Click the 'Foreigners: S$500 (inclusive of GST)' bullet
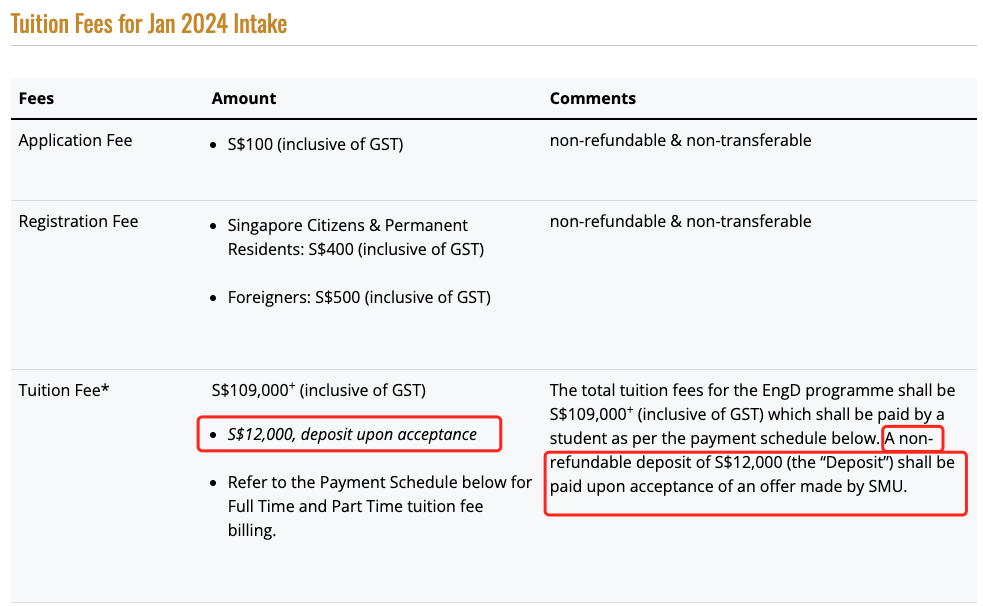 click(x=359, y=297)
